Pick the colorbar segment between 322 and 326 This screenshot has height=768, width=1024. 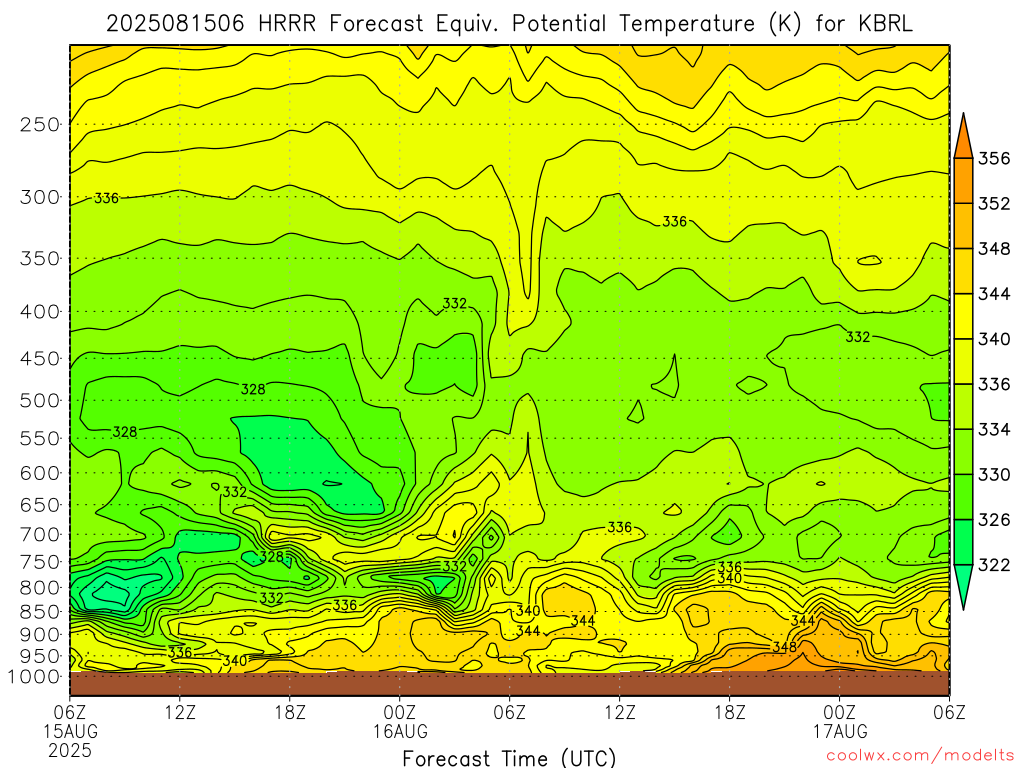(x=964, y=541)
